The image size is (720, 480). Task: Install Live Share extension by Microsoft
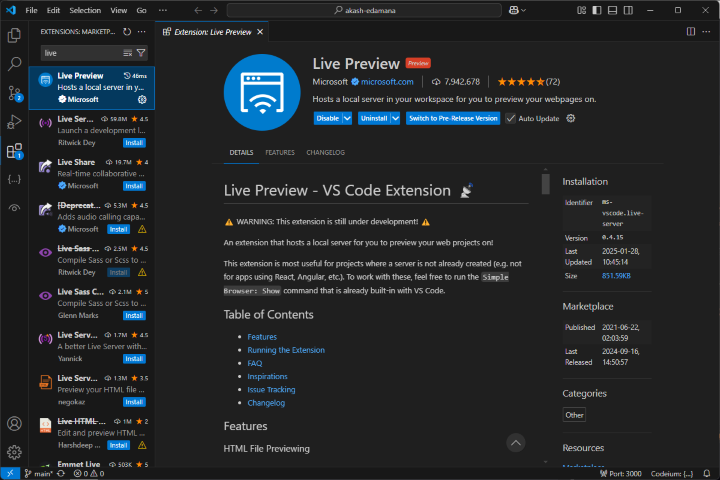pyautogui.click(x=134, y=186)
